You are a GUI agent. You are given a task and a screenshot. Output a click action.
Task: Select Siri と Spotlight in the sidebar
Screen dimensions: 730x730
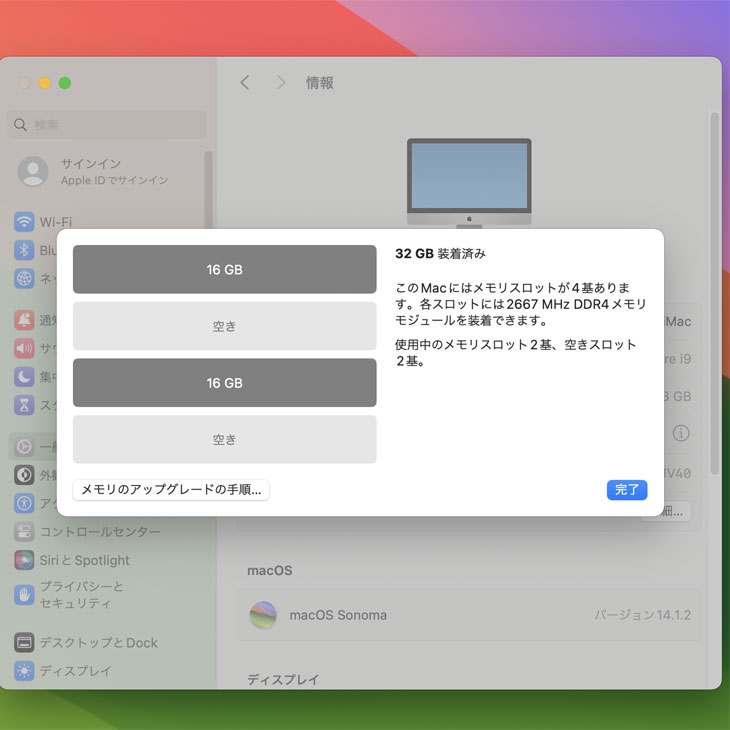coord(84,560)
